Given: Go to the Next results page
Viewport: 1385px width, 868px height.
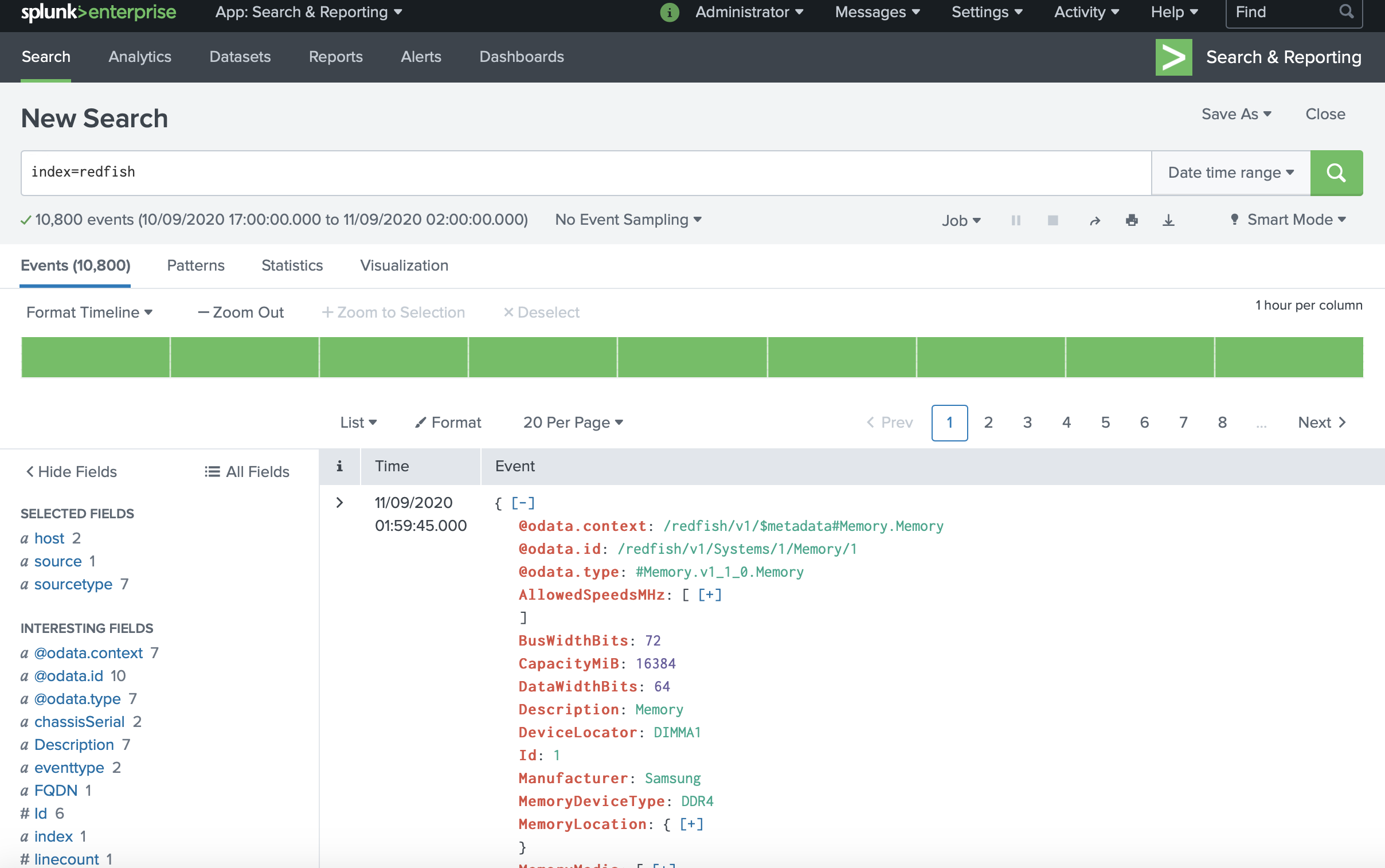Looking at the screenshot, I should coord(1322,422).
